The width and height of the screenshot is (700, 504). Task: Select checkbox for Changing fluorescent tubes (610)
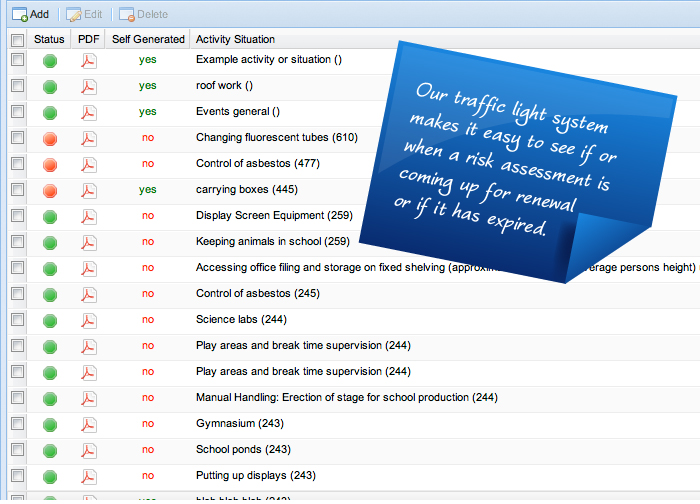click(x=17, y=137)
